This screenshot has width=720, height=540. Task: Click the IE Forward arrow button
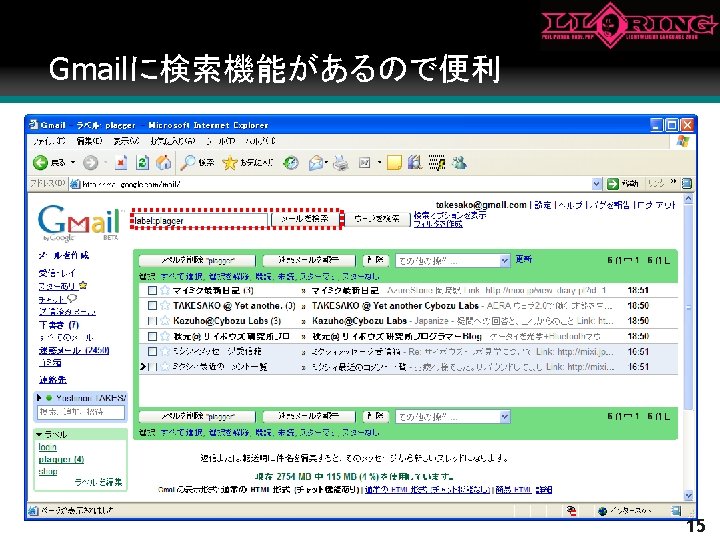pos(90,163)
